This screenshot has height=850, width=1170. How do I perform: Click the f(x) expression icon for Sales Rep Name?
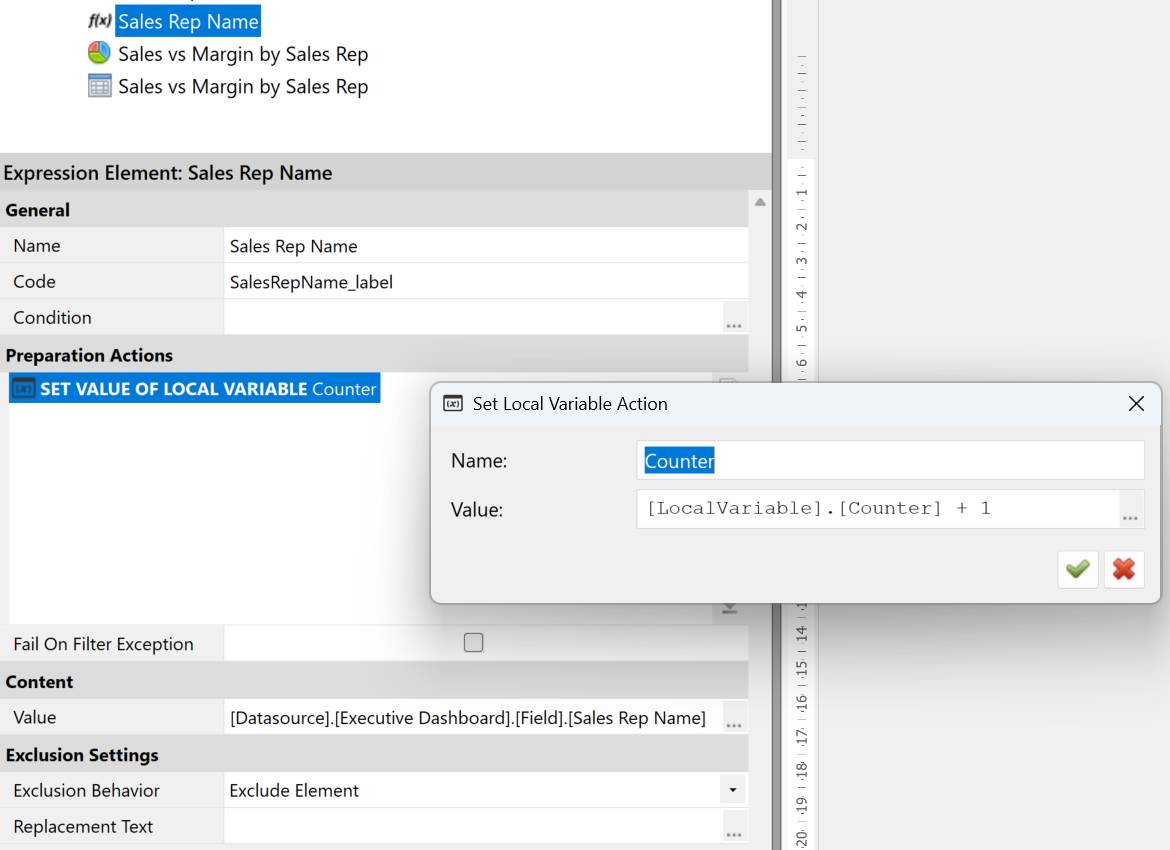click(x=99, y=21)
